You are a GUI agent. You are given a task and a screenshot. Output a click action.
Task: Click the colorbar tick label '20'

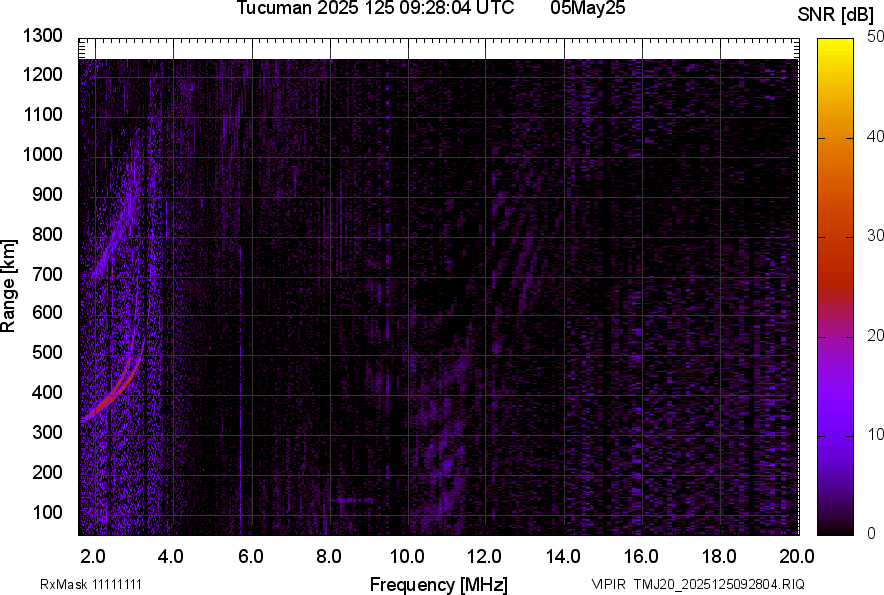876,336
